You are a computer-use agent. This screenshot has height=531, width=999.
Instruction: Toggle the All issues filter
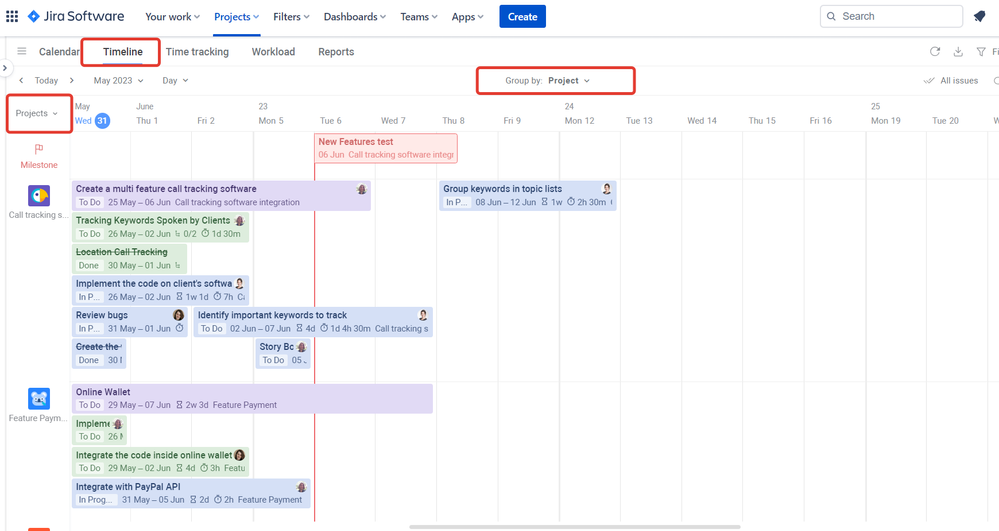[951, 80]
